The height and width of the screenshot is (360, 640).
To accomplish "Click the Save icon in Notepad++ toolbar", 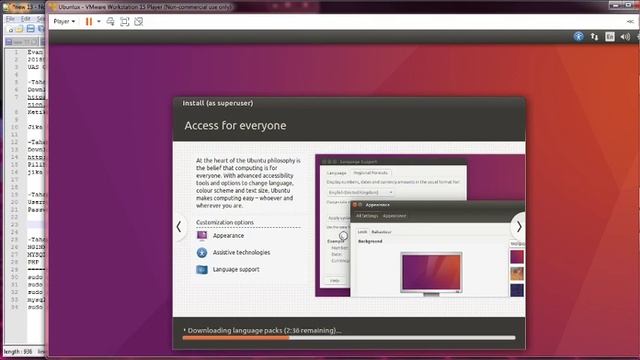I will 30,29.
